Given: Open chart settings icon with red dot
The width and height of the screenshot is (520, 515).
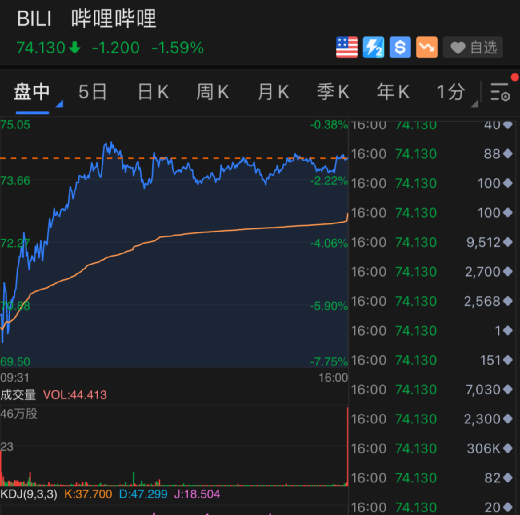Looking at the screenshot, I should [500, 91].
